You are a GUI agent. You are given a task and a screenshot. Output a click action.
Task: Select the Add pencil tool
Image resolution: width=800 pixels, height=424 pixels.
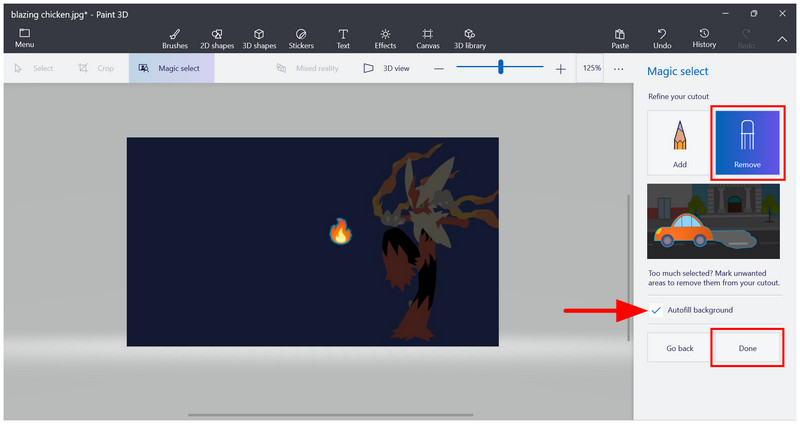pyautogui.click(x=679, y=143)
